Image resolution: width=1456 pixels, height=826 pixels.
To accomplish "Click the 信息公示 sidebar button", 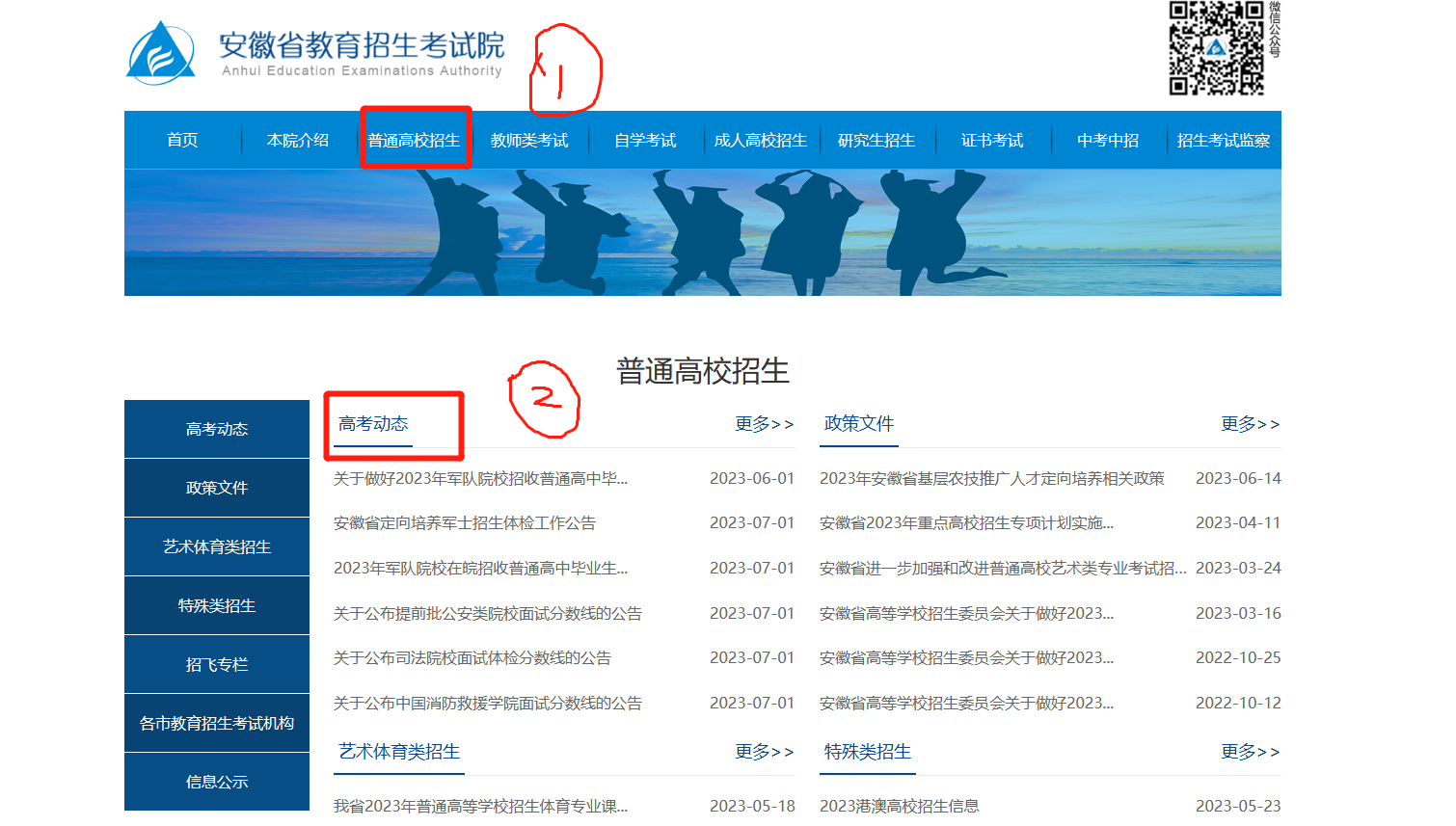I will pyautogui.click(x=217, y=782).
